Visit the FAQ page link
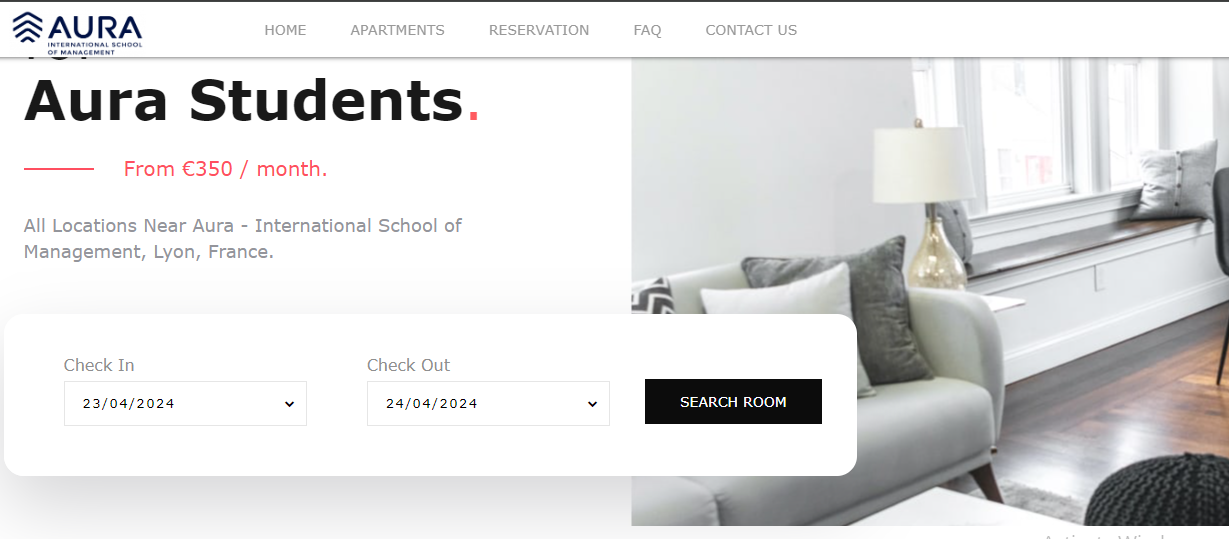 [647, 30]
